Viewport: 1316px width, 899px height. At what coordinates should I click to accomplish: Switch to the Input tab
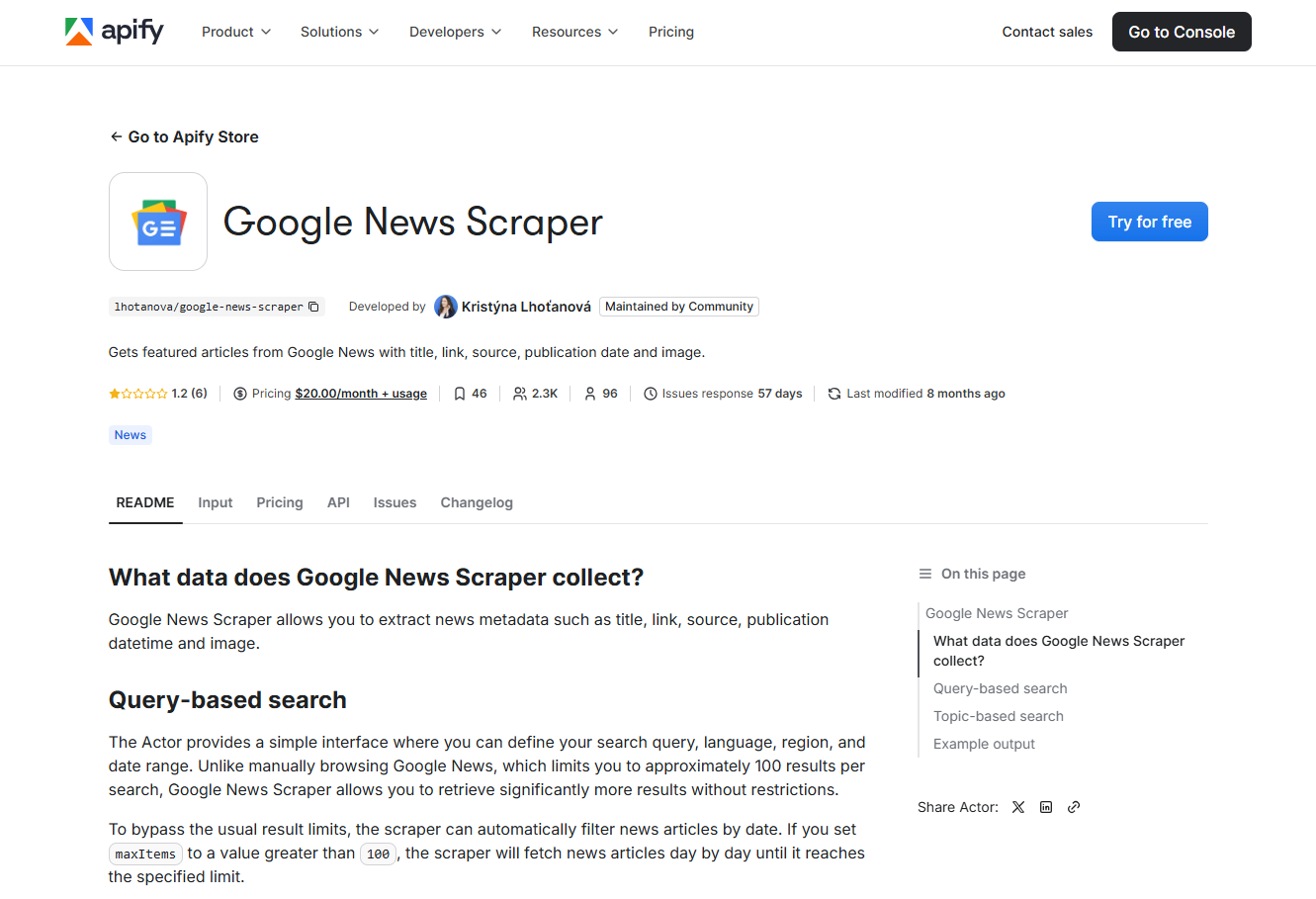[215, 502]
